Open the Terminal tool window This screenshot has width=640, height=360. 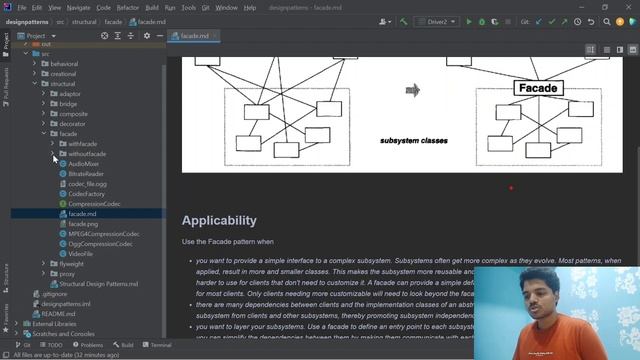click(x=157, y=345)
